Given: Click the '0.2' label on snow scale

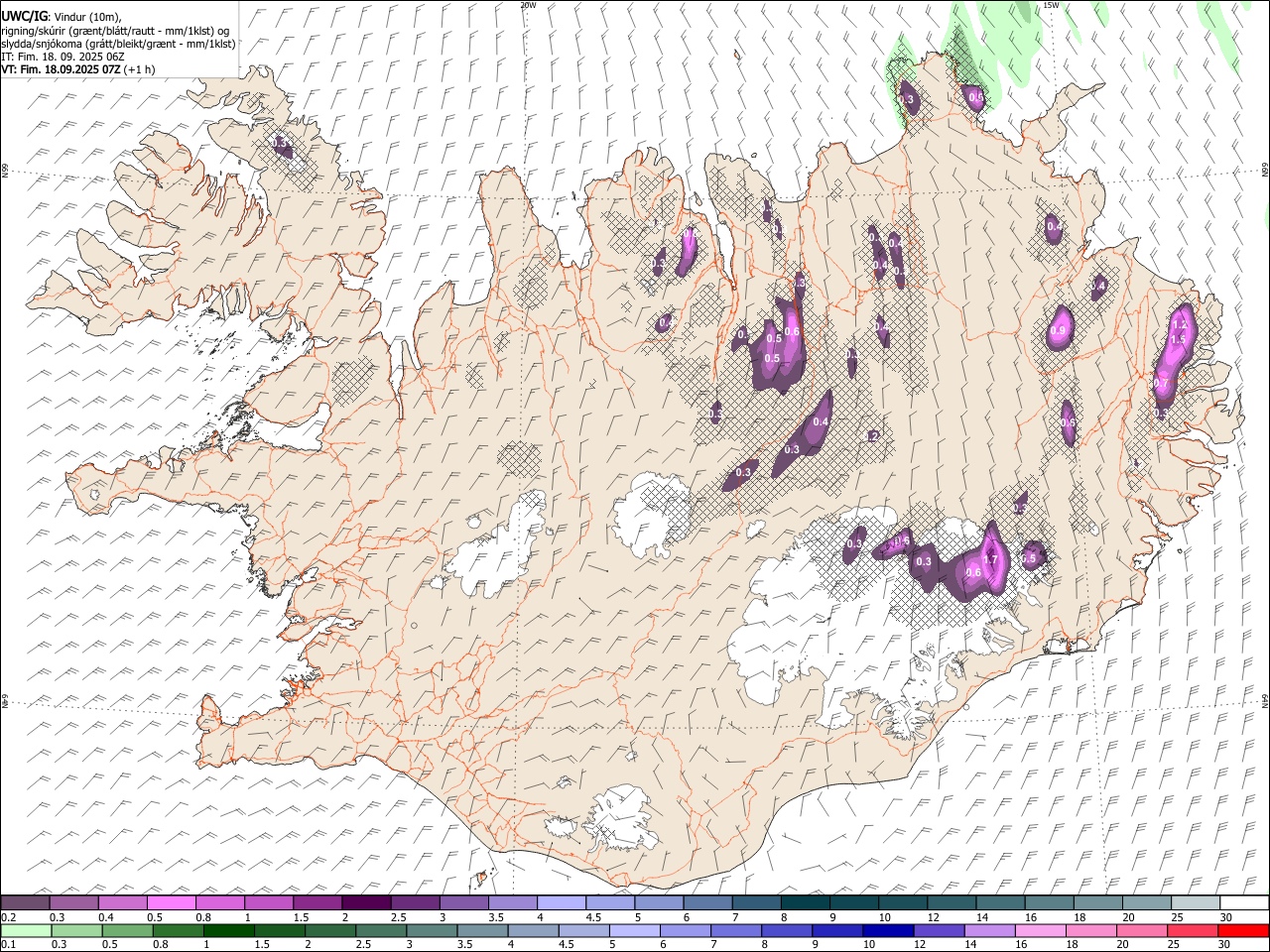Looking at the screenshot, I should 8,917.
